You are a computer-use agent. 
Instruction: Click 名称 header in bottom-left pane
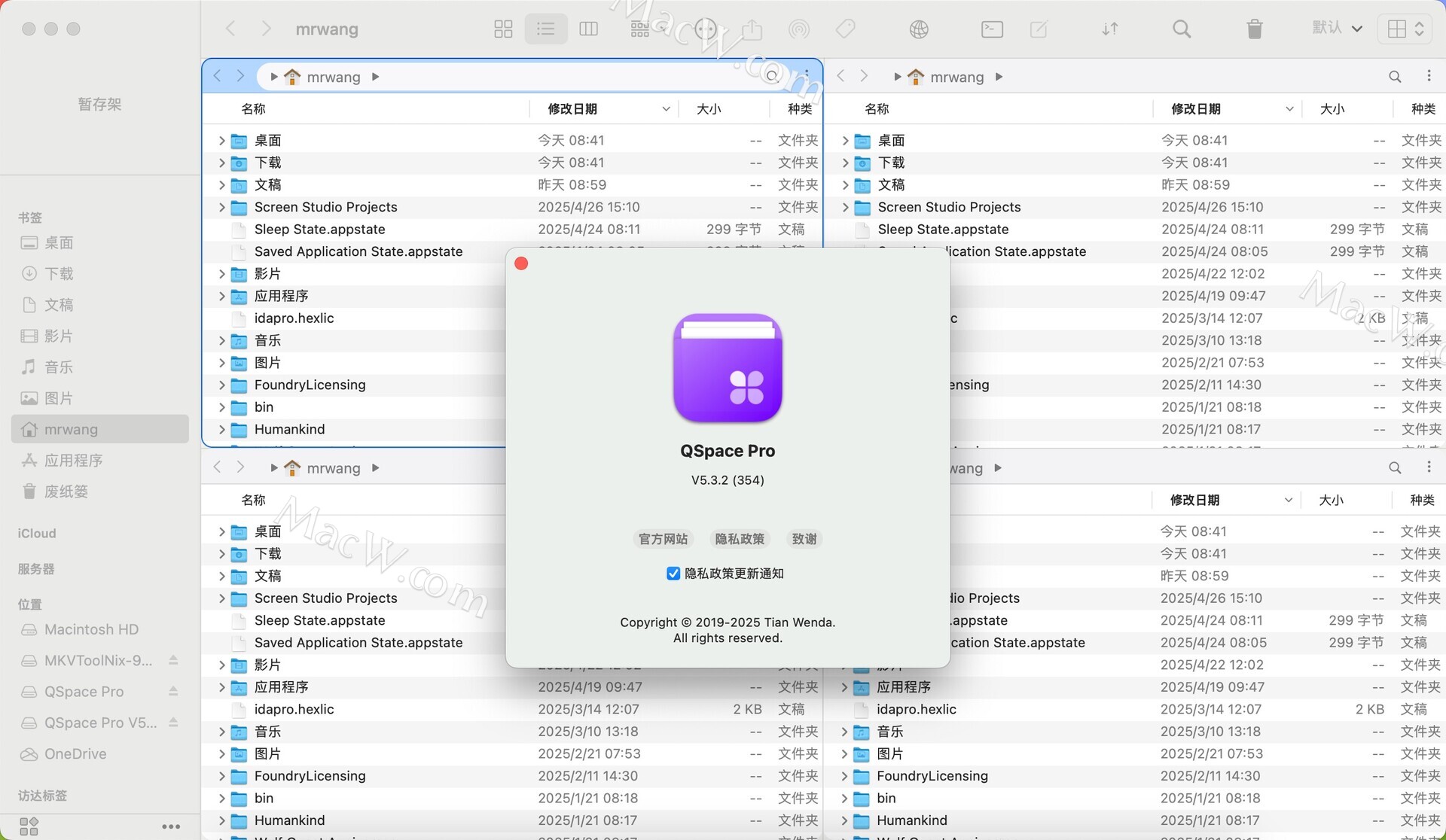point(254,501)
